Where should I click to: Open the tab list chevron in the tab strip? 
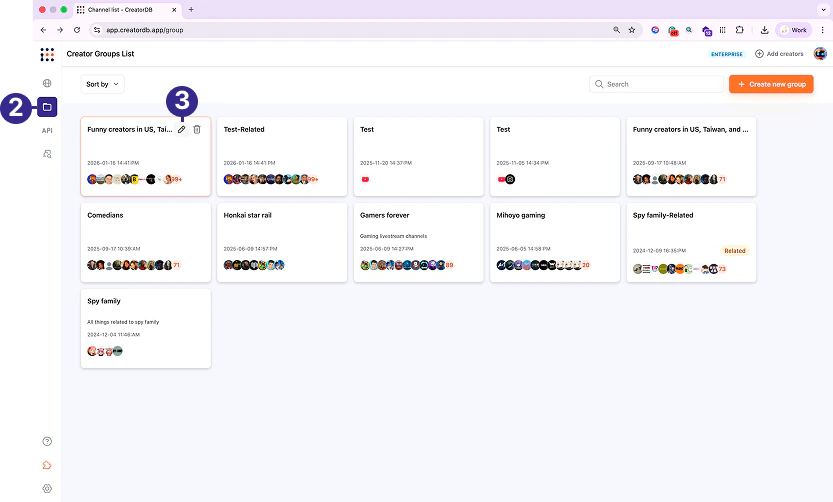(x=823, y=10)
